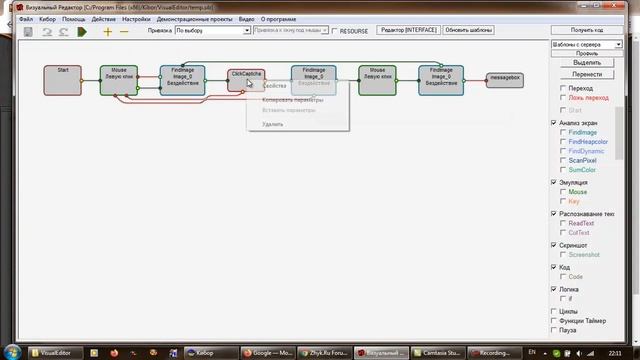The image size is (640, 360).
Task: Collapse the Логика group
Action: pyautogui.click(x=554, y=289)
